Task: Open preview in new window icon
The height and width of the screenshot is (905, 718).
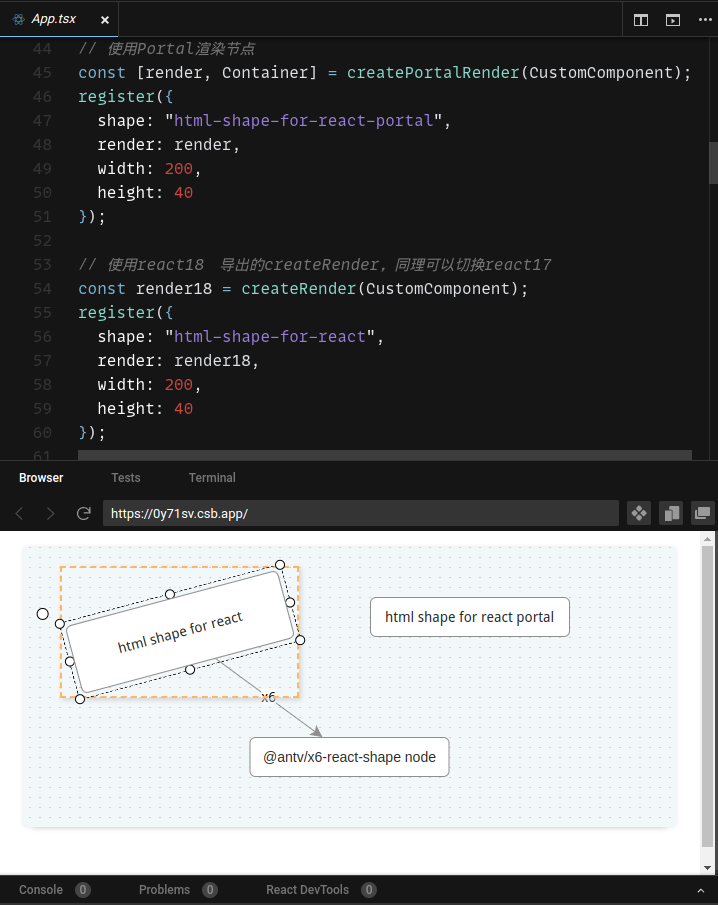Action: pyautogui.click(x=703, y=513)
